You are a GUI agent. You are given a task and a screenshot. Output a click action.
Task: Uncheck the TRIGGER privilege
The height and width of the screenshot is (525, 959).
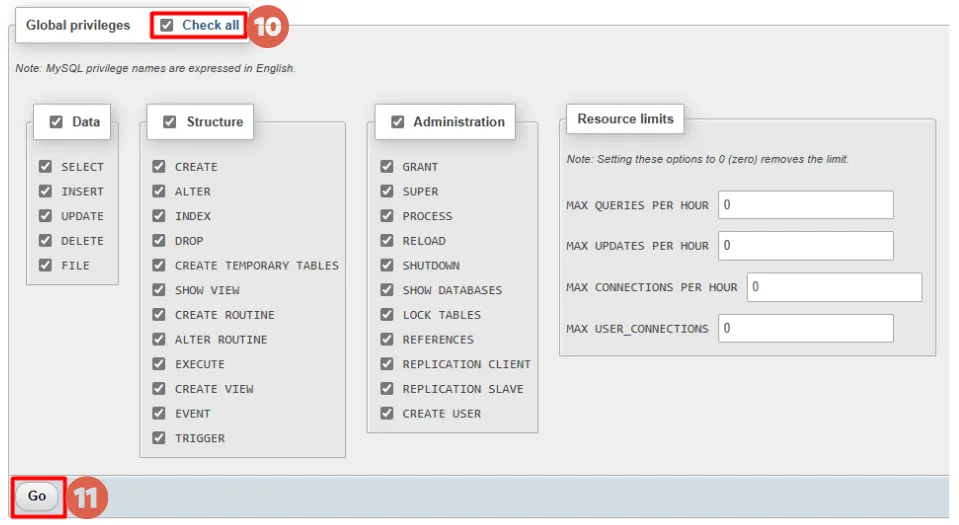pyautogui.click(x=159, y=438)
